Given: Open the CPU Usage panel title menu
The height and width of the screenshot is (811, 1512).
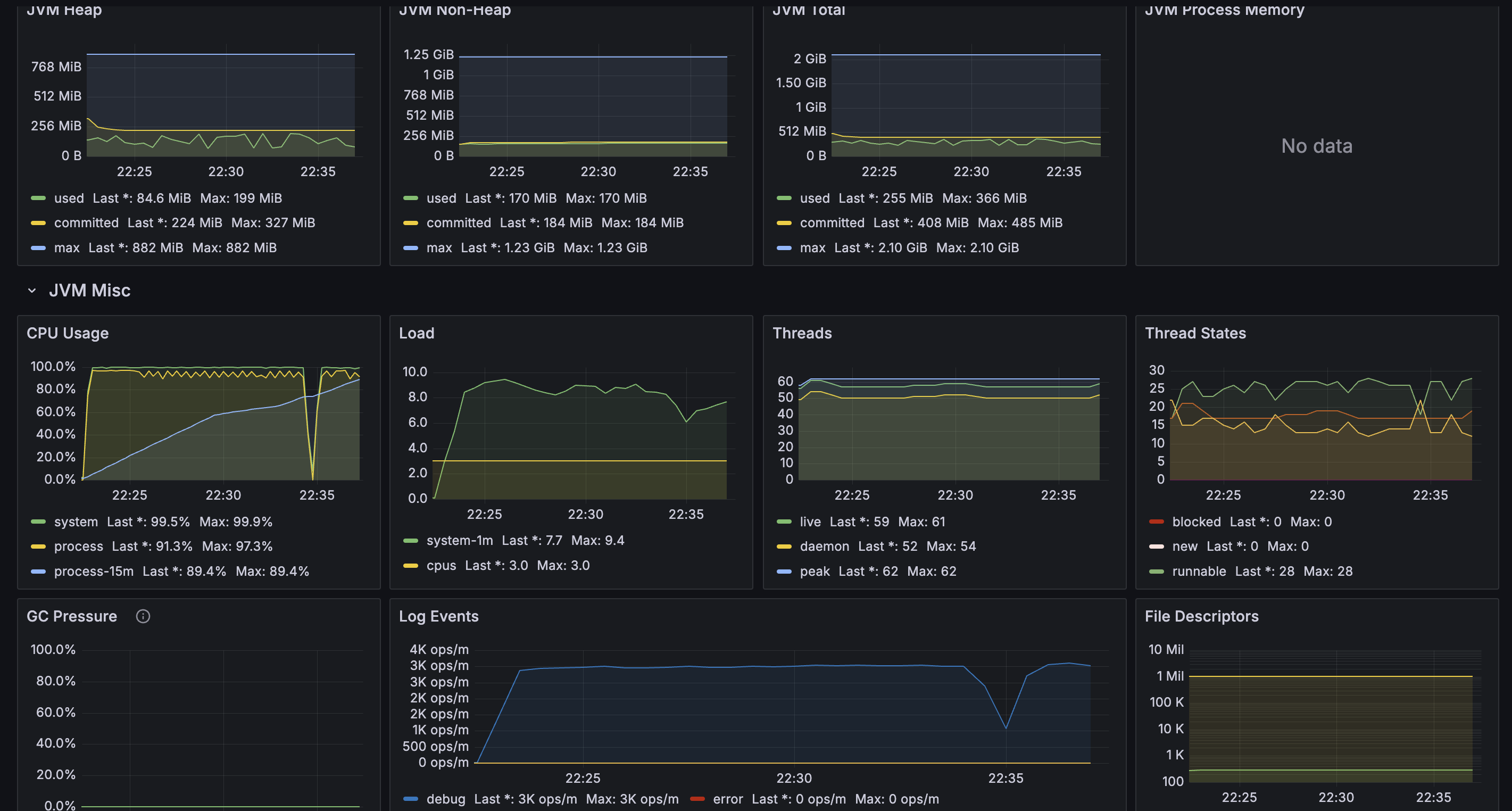Looking at the screenshot, I should click(68, 333).
